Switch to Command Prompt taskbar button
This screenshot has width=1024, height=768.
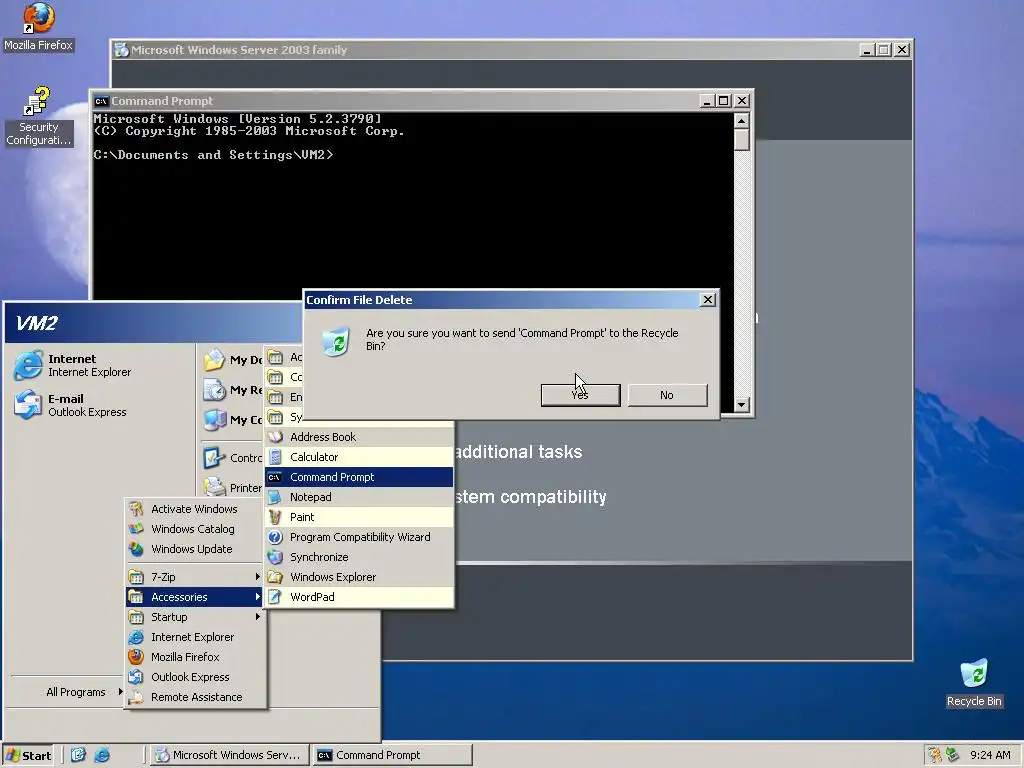pos(392,755)
